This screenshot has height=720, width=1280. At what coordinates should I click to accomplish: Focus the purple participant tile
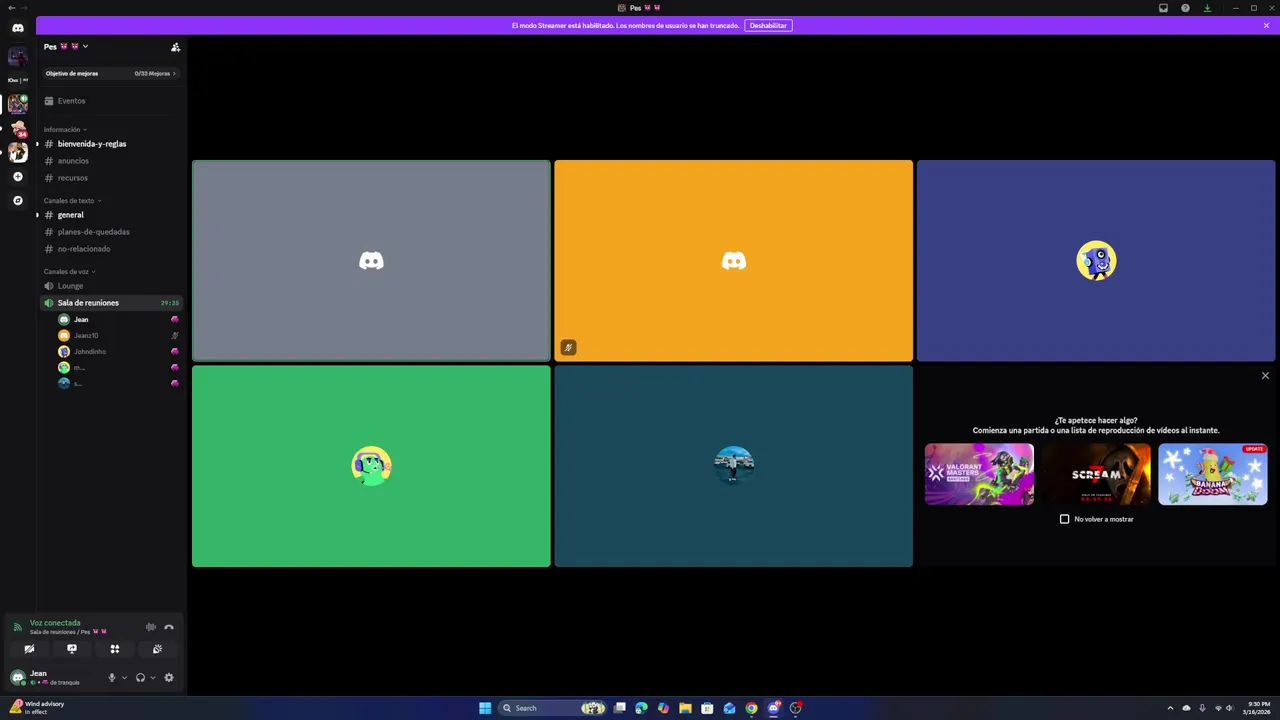[x=1096, y=261]
